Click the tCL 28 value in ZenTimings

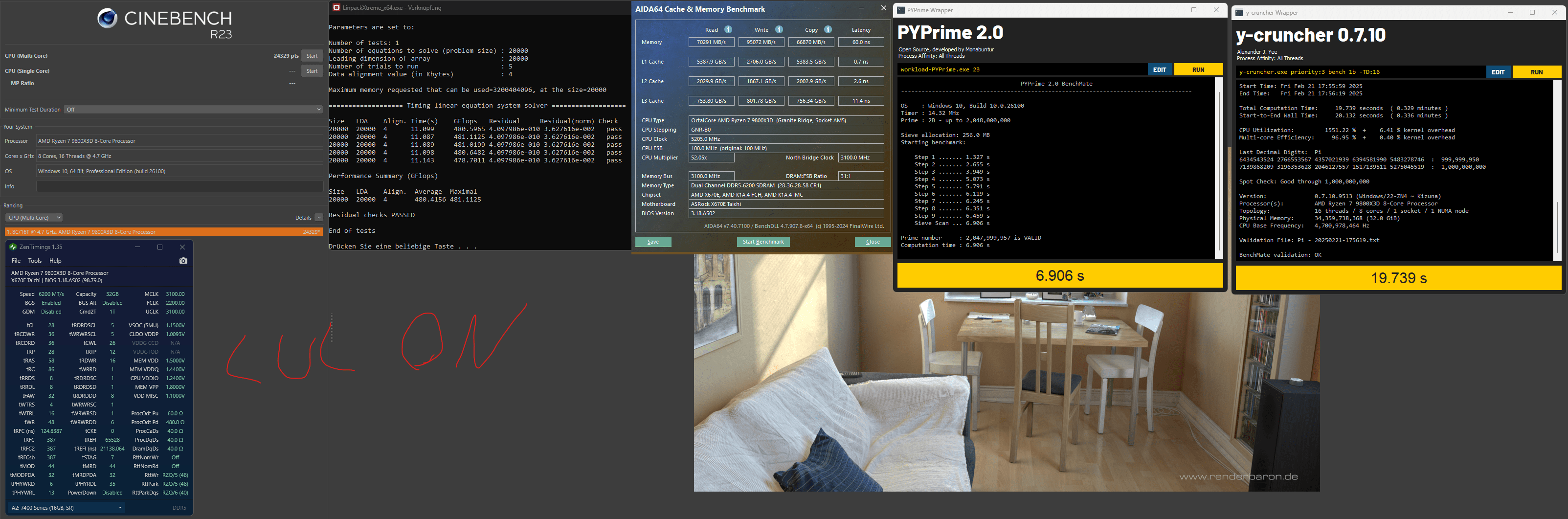tap(51, 325)
